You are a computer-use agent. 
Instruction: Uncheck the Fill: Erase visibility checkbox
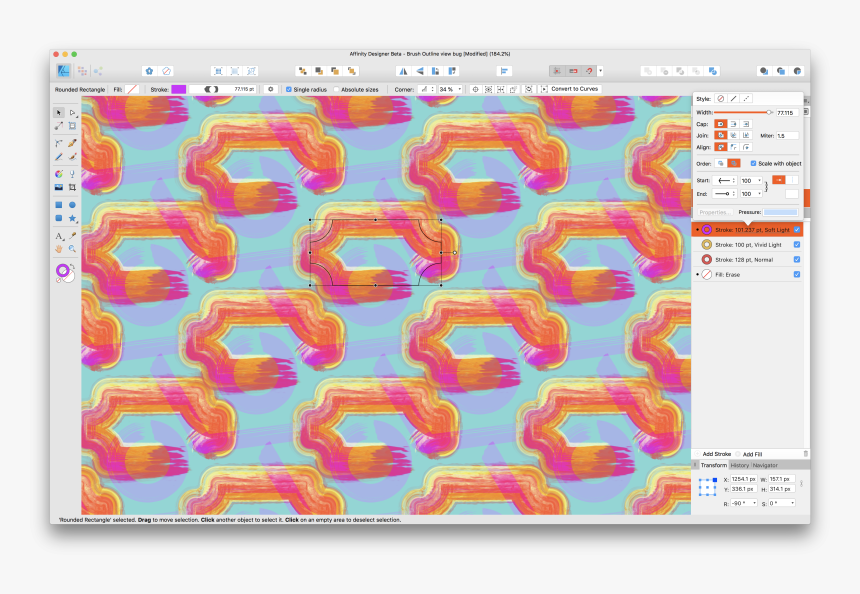tap(797, 274)
